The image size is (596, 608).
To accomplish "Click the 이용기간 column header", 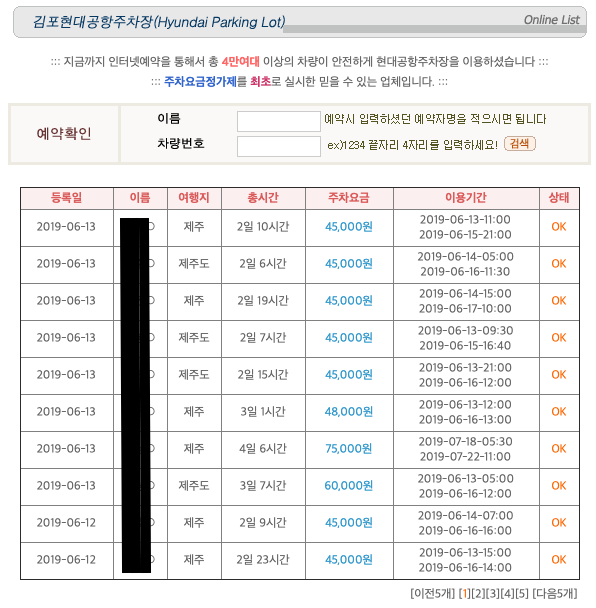I will [x=465, y=198].
